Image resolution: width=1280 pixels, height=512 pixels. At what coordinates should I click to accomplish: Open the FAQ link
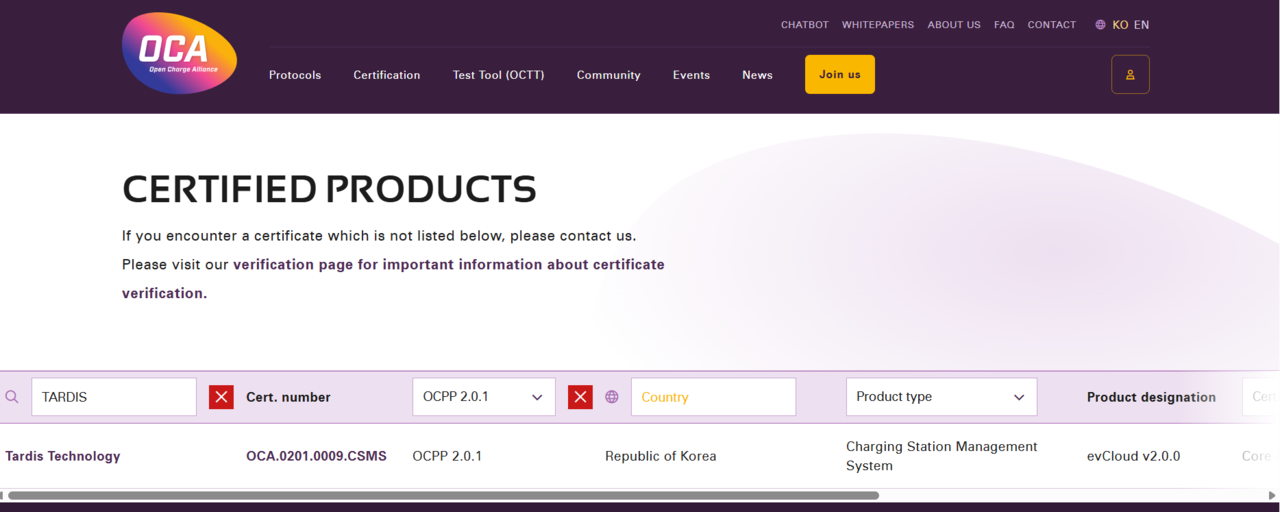coord(1004,25)
